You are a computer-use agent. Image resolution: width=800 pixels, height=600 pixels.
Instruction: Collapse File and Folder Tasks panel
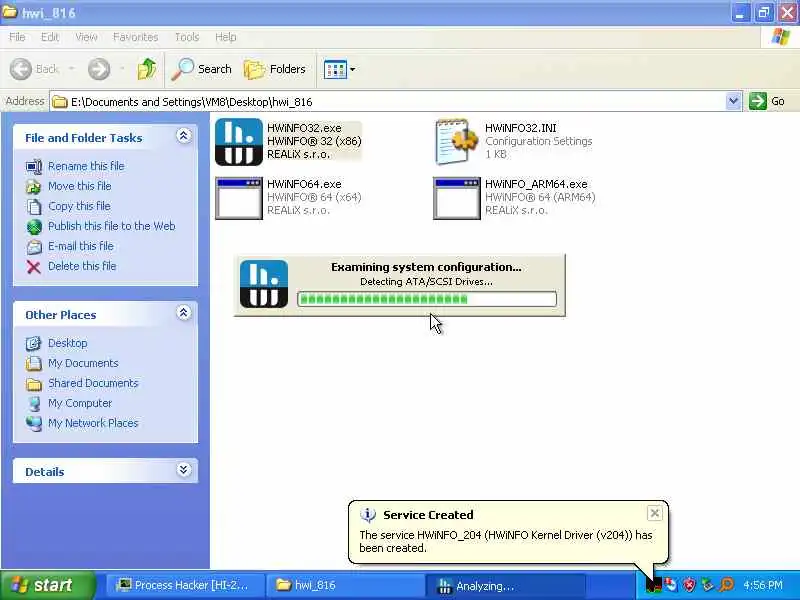point(184,136)
